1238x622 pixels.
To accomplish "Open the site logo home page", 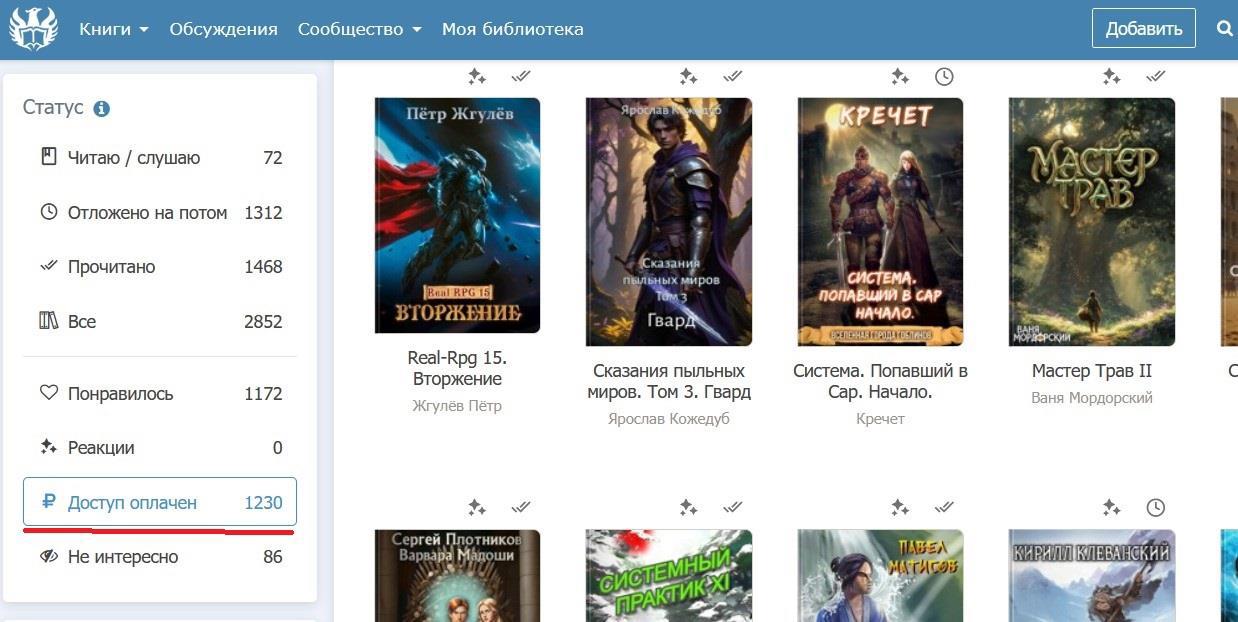I will click(33, 29).
